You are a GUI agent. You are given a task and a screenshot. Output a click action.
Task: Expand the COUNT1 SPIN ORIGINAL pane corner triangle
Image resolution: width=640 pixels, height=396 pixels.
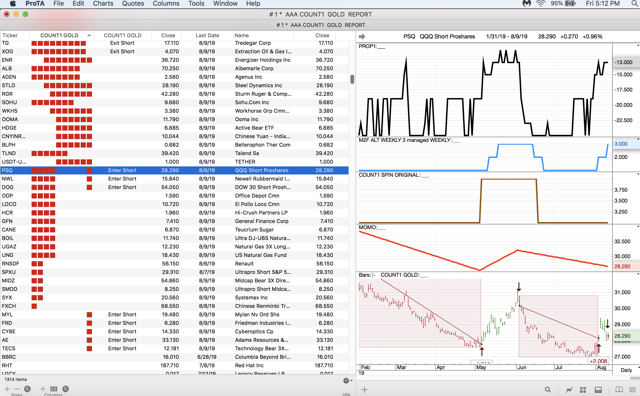pyautogui.click(x=638, y=174)
